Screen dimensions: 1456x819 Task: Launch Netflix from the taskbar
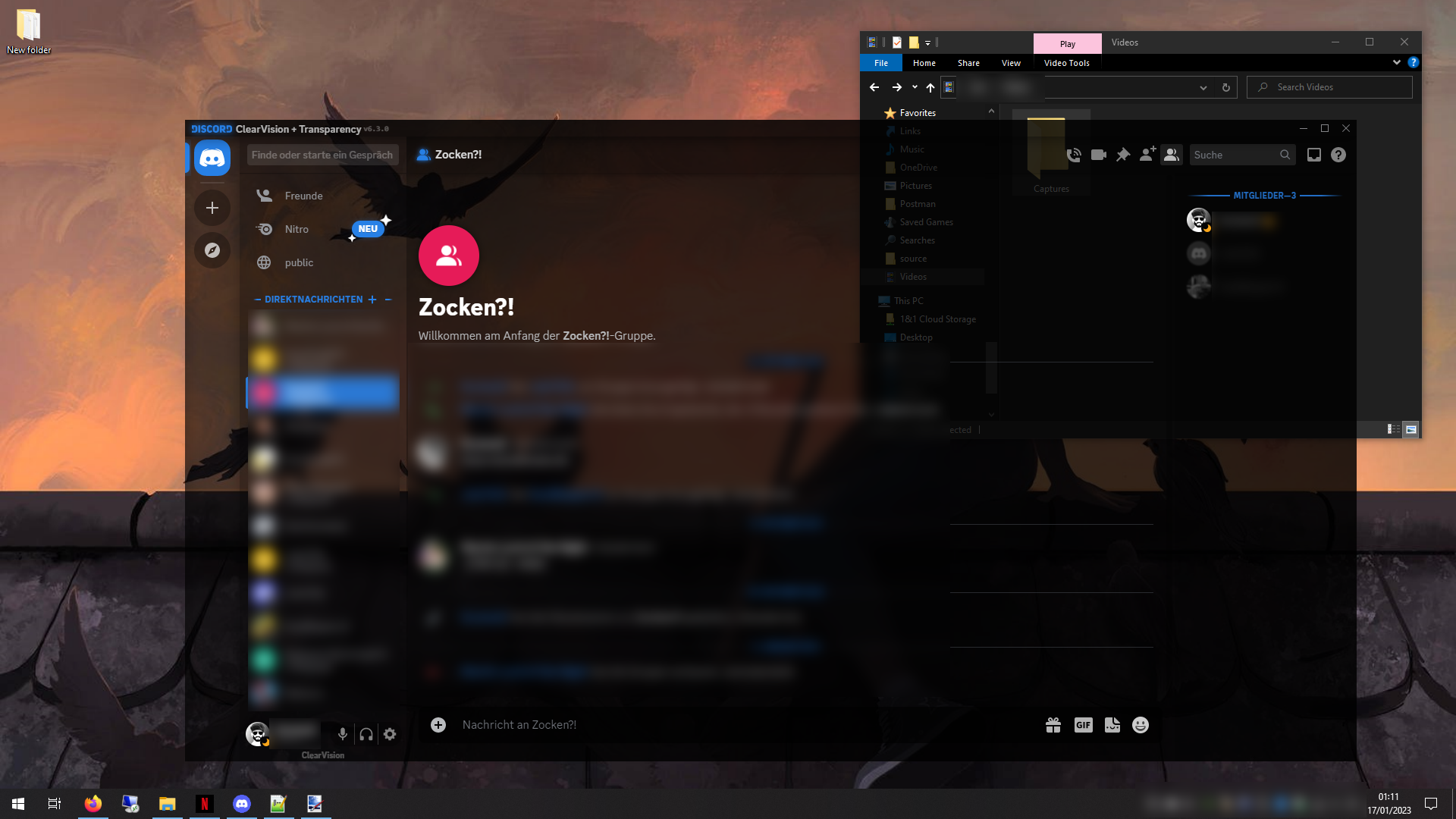coord(204,803)
